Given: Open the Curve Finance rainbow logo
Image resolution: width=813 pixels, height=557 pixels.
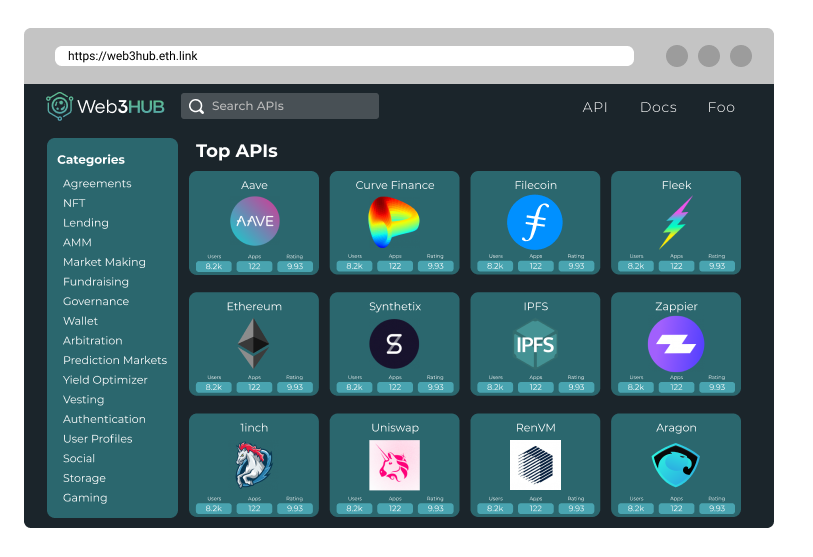Looking at the screenshot, I should tap(394, 222).
